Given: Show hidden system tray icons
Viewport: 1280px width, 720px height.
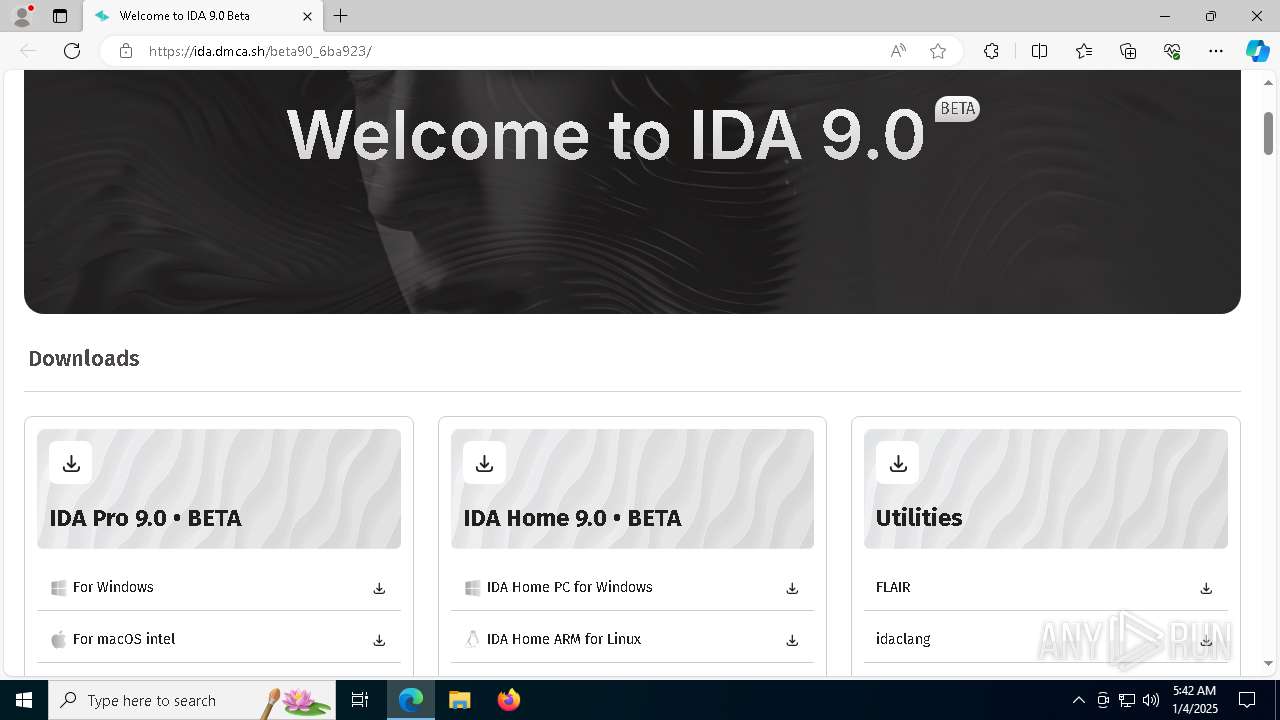Looking at the screenshot, I should (1078, 700).
